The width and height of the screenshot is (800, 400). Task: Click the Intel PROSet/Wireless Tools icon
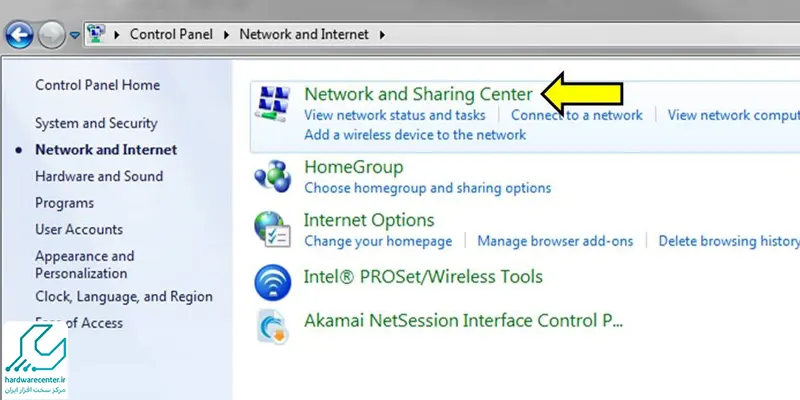coord(273,283)
